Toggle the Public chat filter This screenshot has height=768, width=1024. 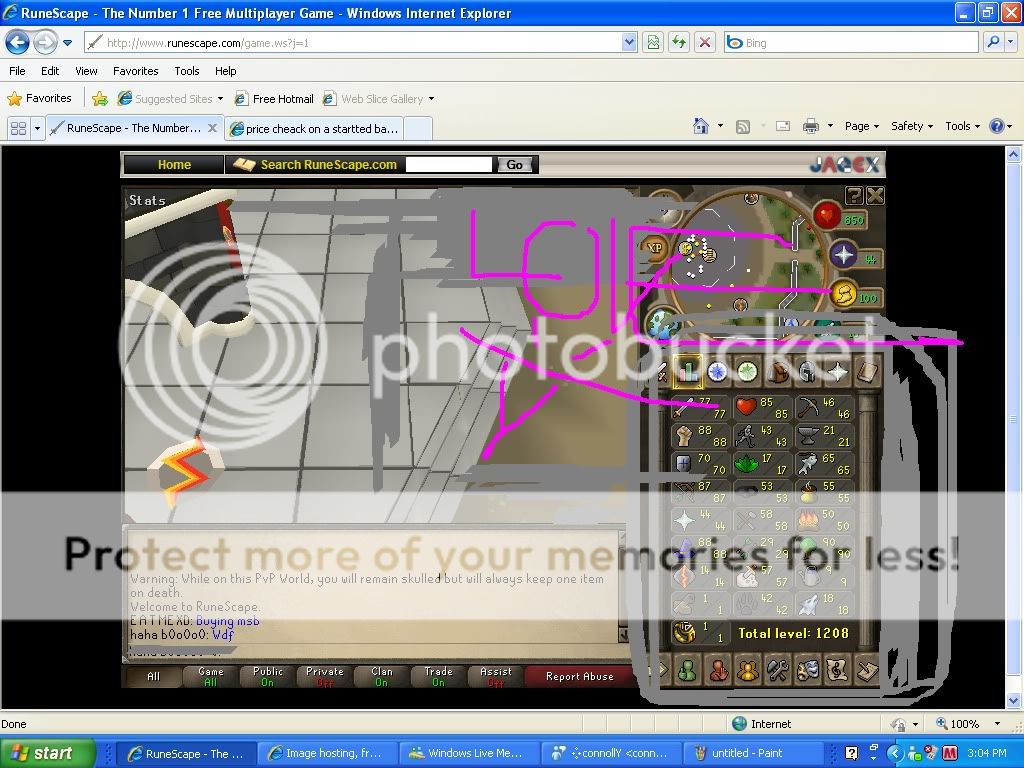pos(267,677)
